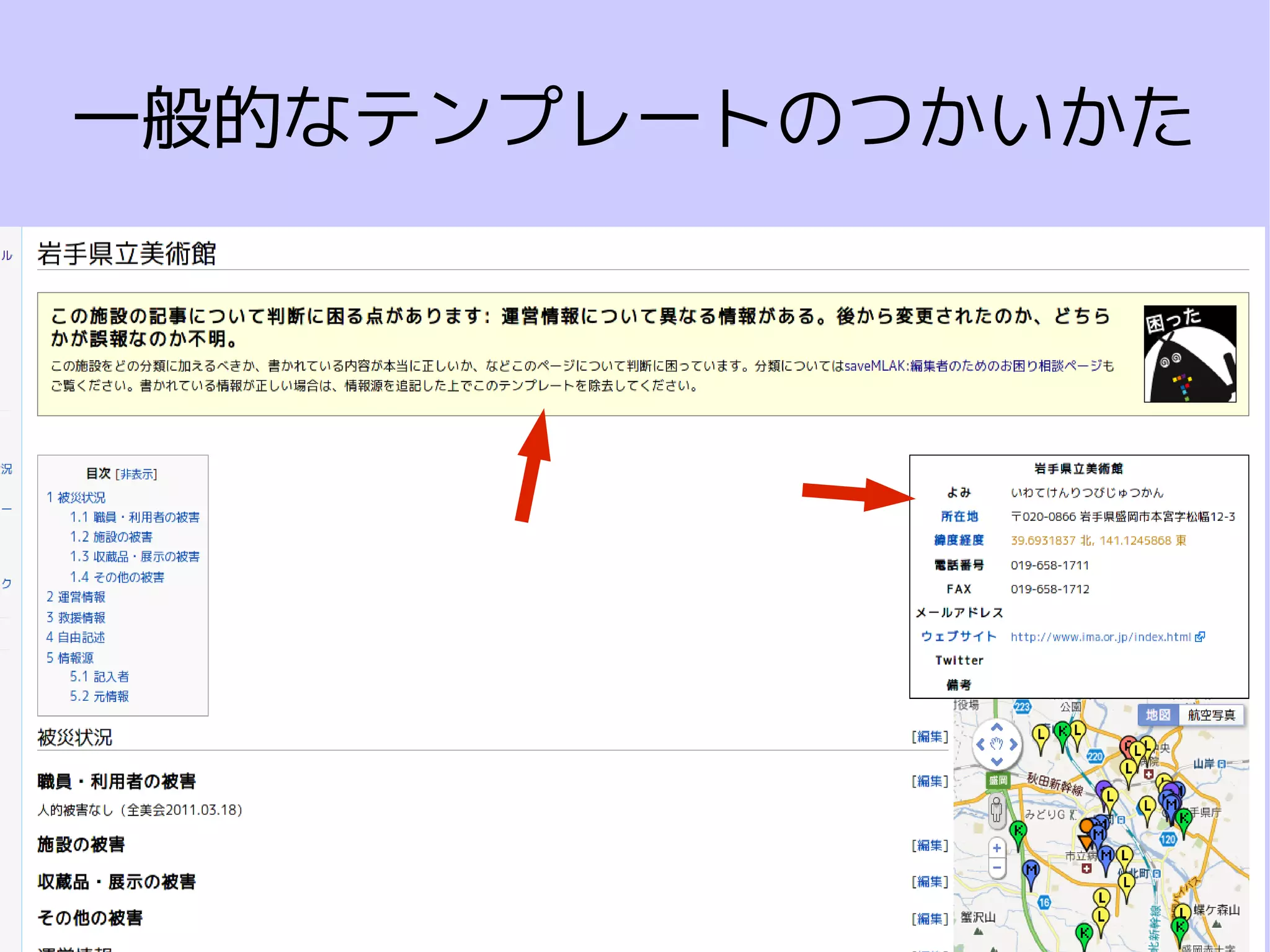Edit the 施設の被害 section

click(x=930, y=845)
